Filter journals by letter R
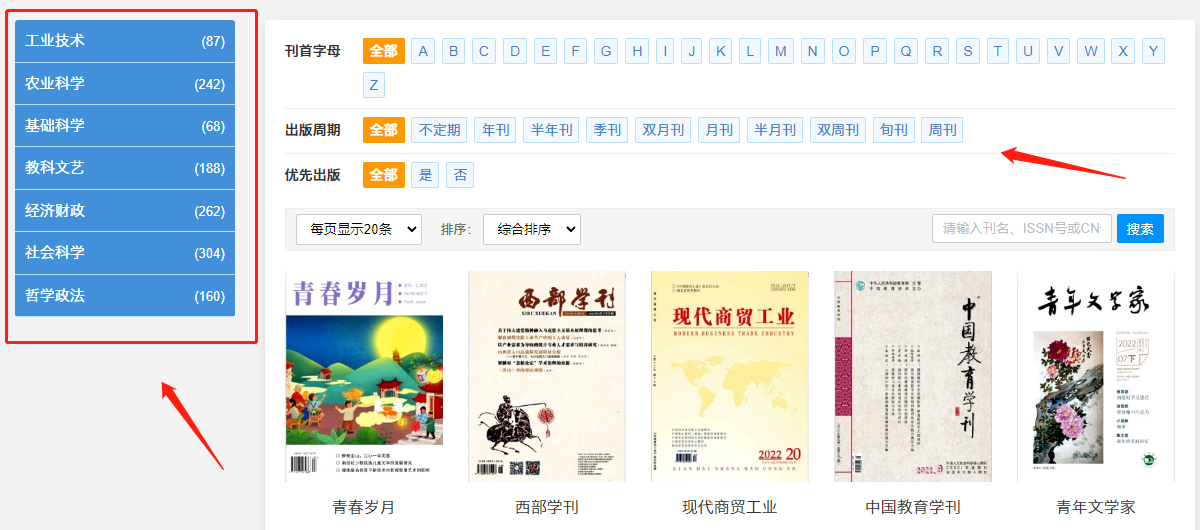This screenshot has height=530, width=1200. pos(937,51)
